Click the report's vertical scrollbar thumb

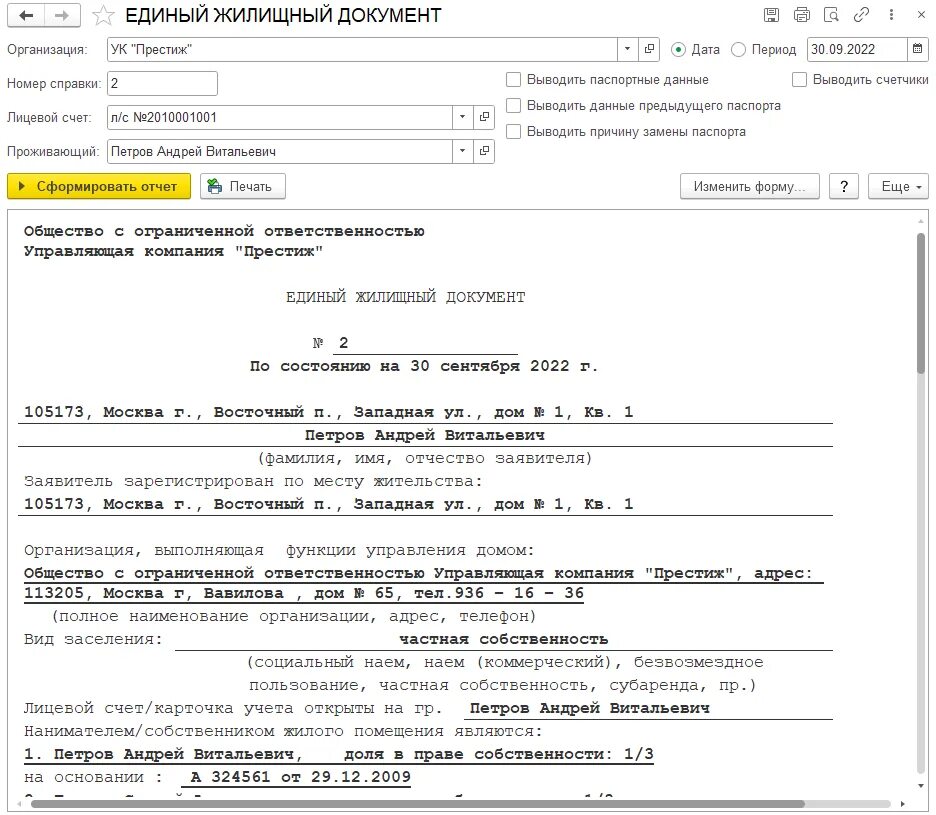click(921, 303)
